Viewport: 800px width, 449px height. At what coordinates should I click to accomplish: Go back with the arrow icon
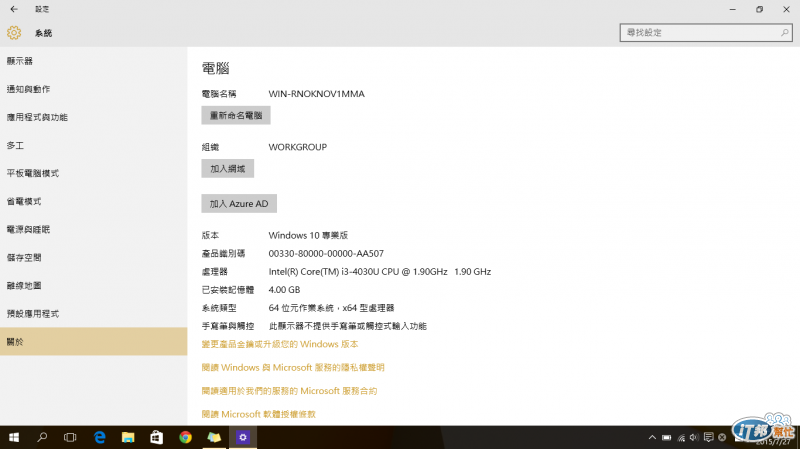click(14, 9)
